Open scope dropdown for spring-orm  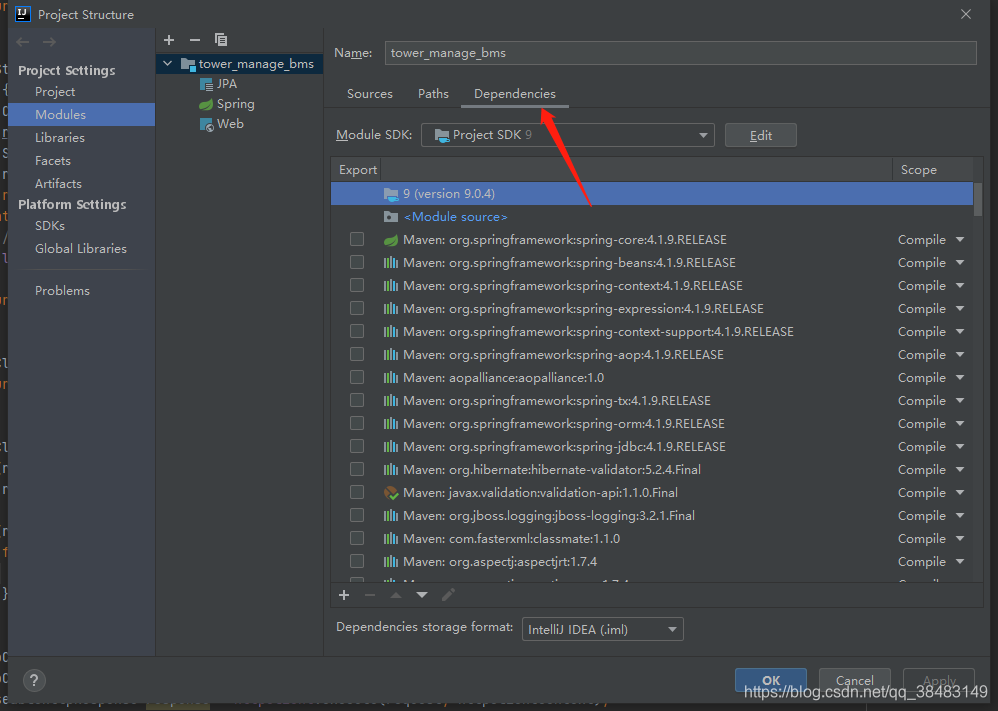[960, 424]
